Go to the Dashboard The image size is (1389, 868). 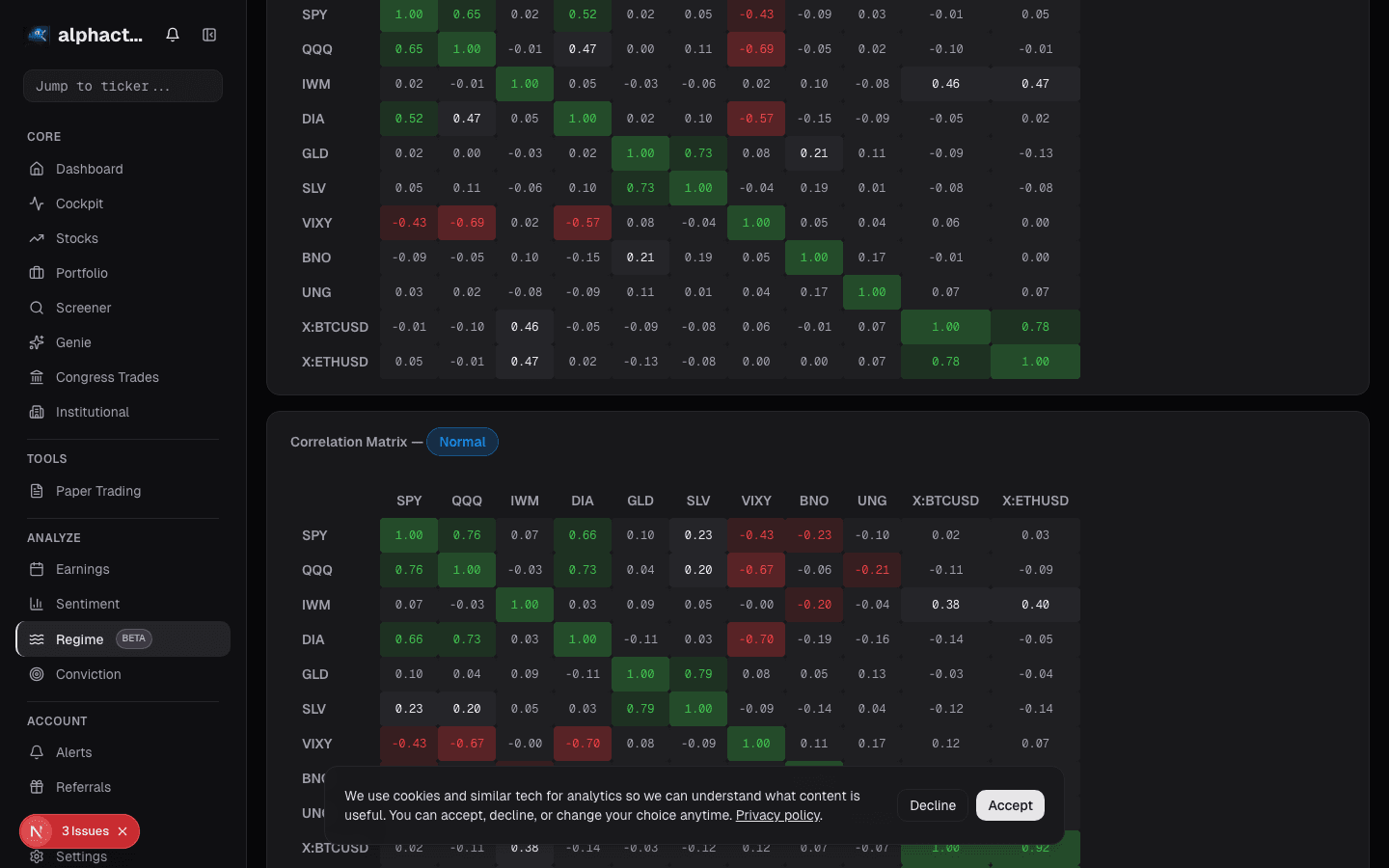[90, 169]
